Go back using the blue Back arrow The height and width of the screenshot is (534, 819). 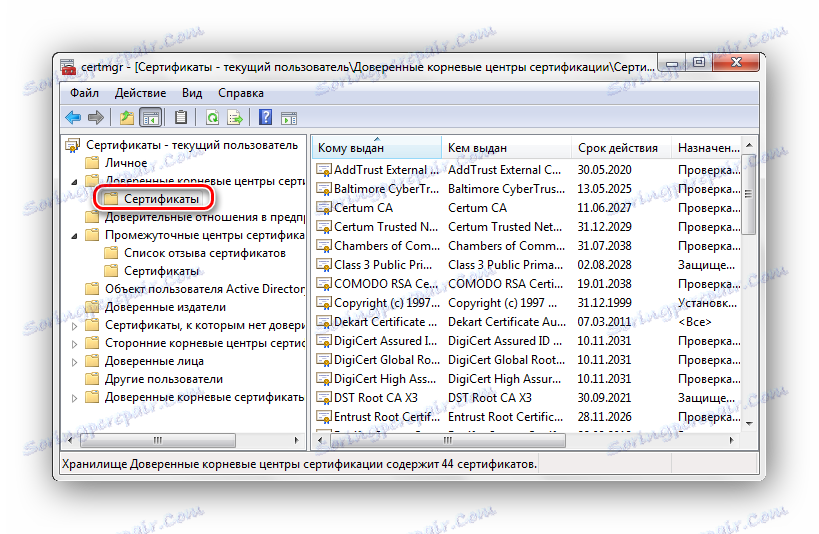tap(73, 118)
